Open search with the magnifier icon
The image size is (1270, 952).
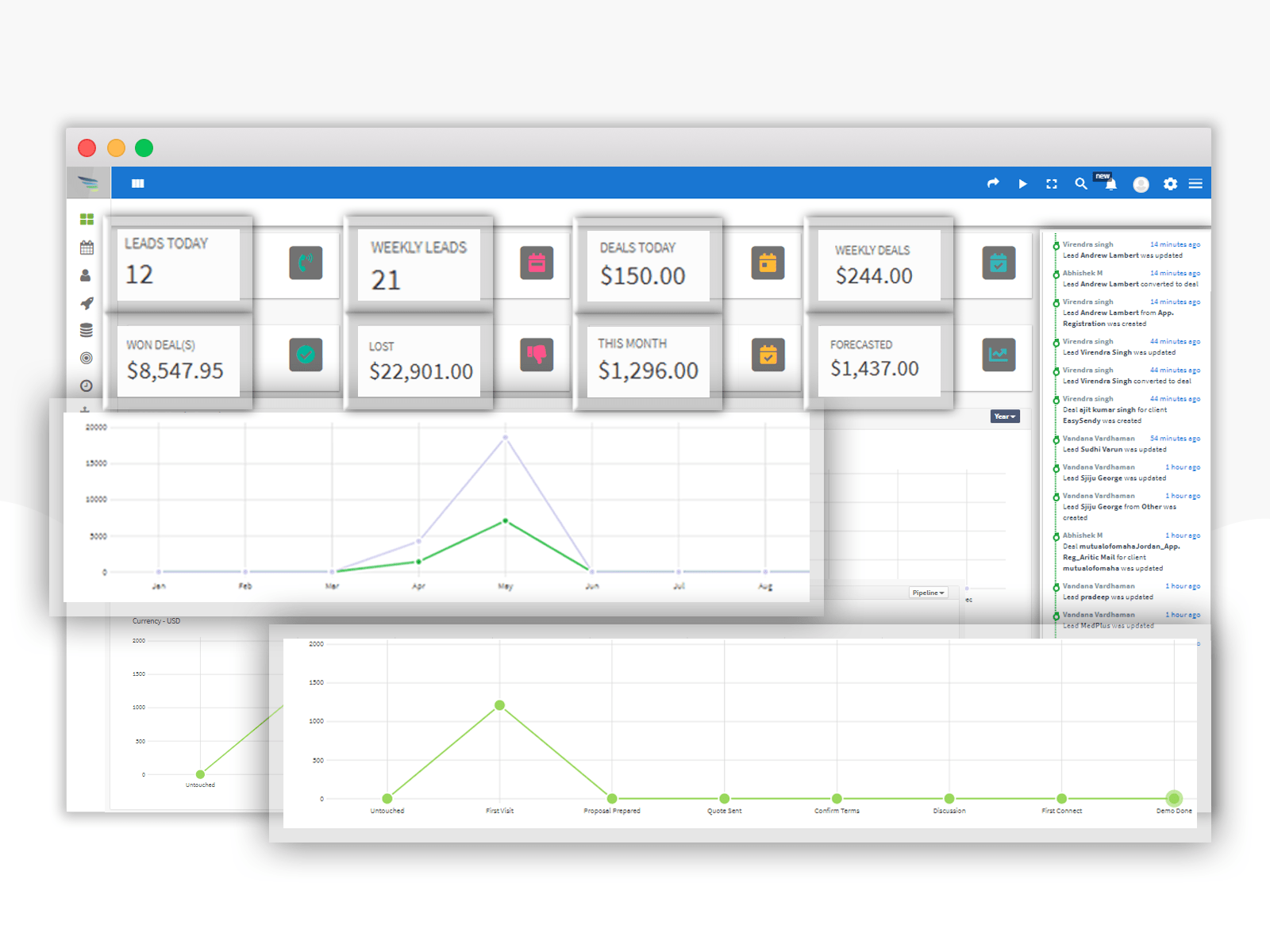[1081, 183]
